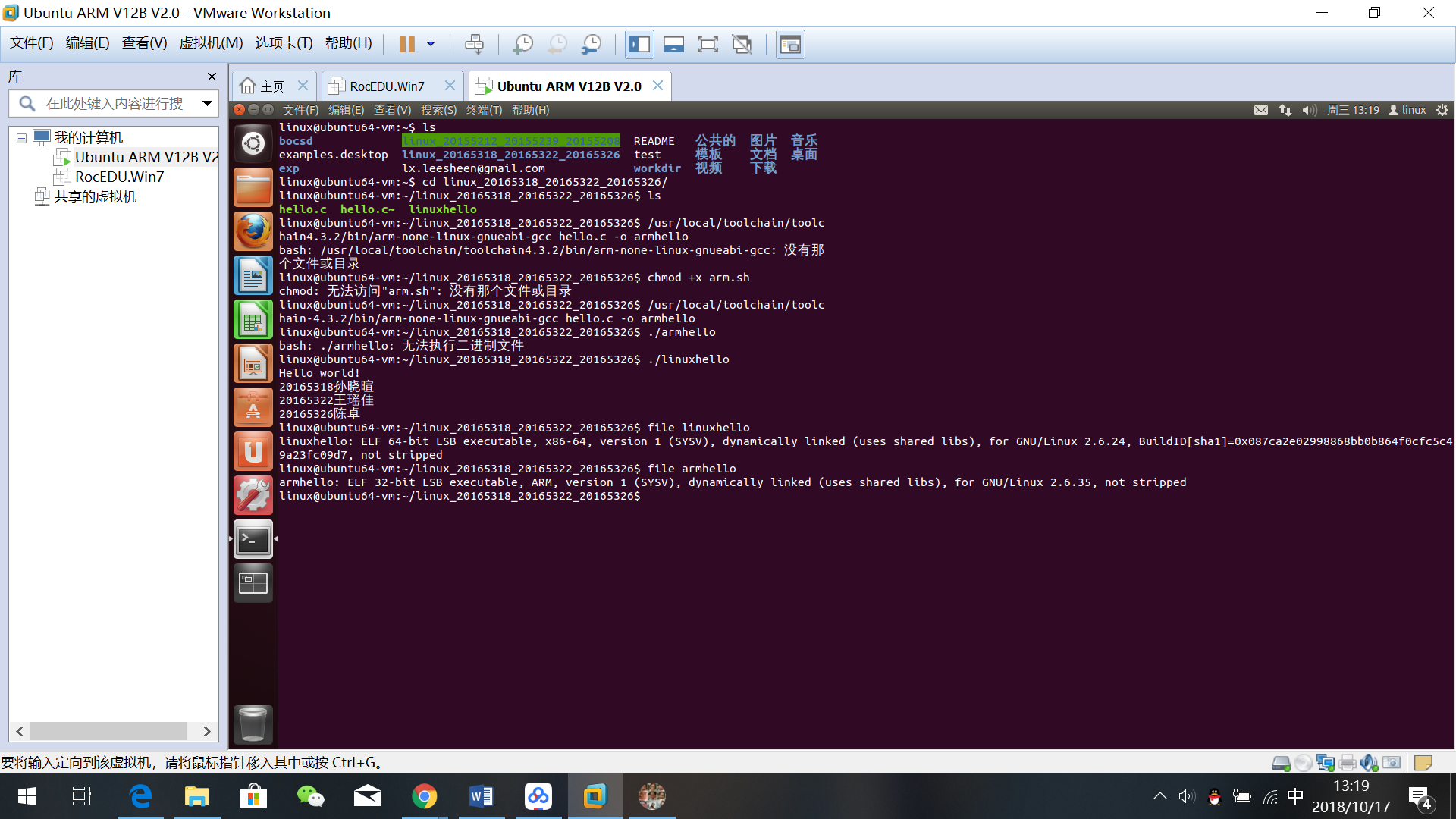
Task: Toggle the thumbnail bar view
Action: (x=673, y=44)
